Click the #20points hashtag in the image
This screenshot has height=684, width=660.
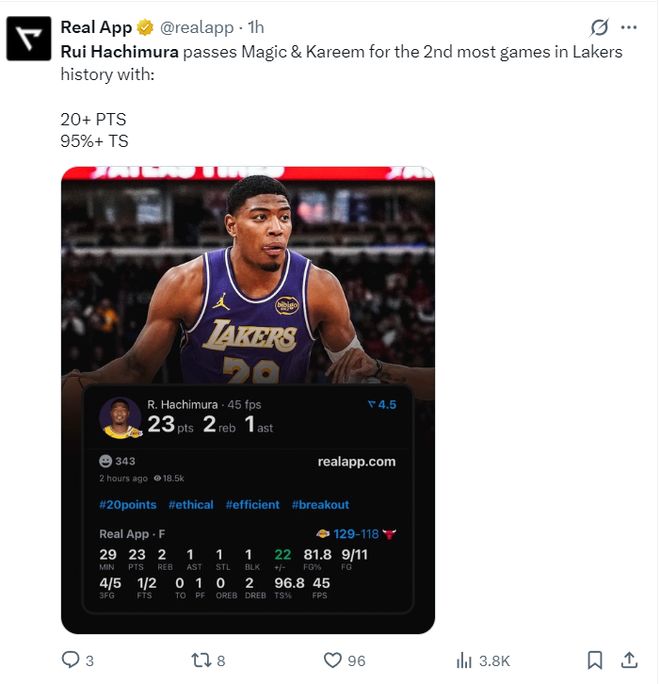[127, 505]
